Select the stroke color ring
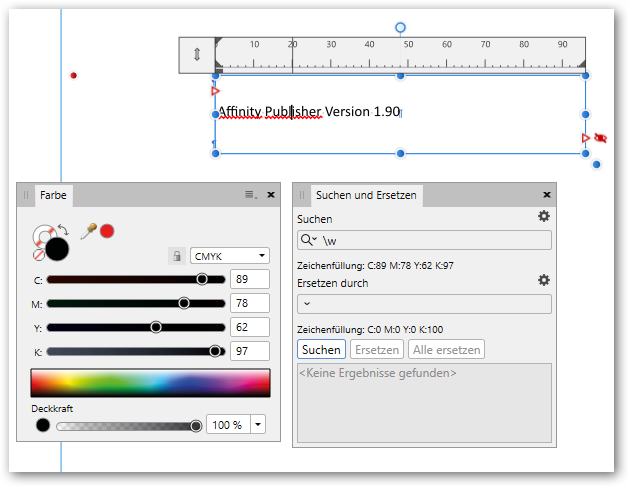Image resolution: width=628 pixels, height=486 pixels. click(x=42, y=234)
